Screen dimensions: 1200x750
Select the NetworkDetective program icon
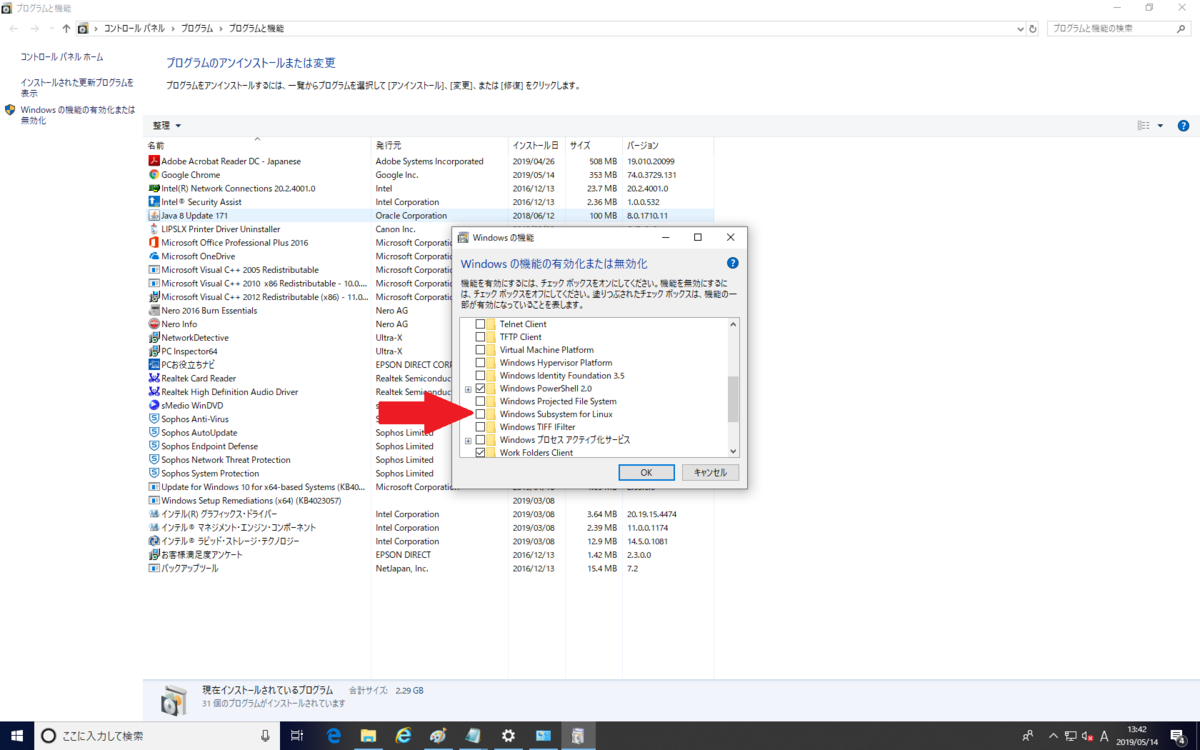(x=154, y=338)
